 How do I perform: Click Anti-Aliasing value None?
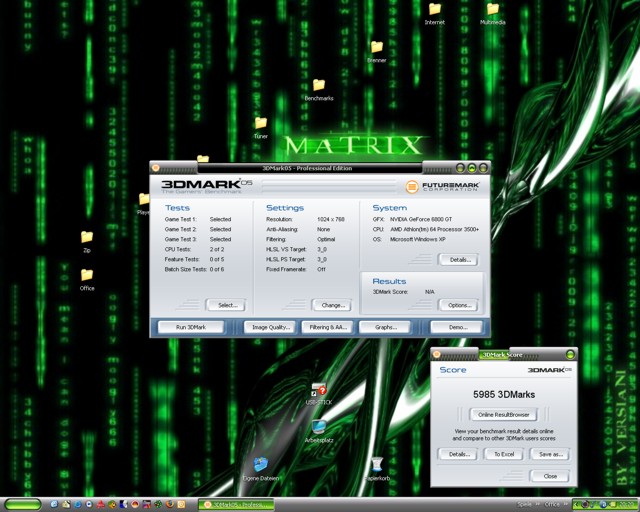click(x=323, y=229)
